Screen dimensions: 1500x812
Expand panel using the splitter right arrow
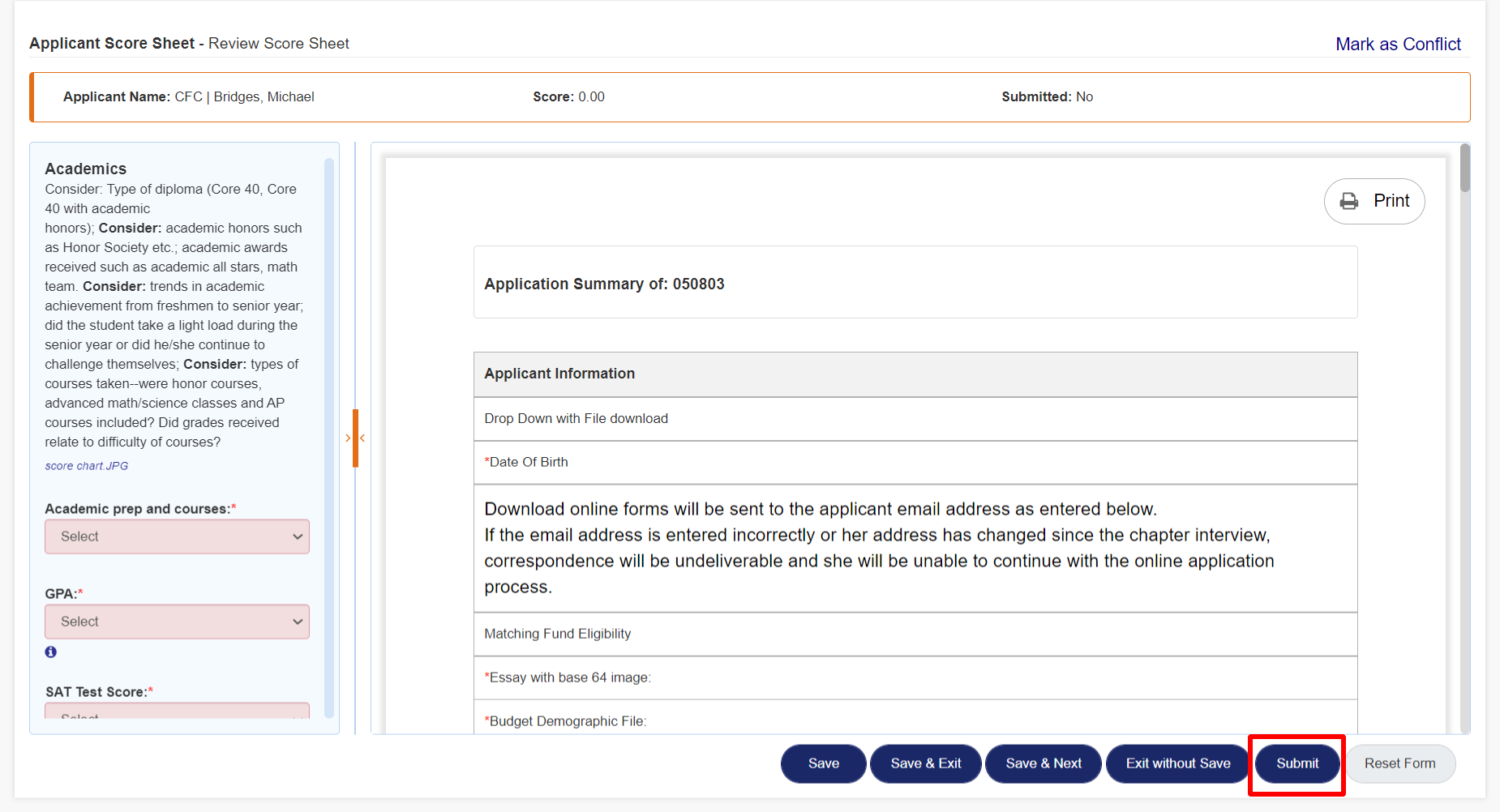tap(348, 438)
